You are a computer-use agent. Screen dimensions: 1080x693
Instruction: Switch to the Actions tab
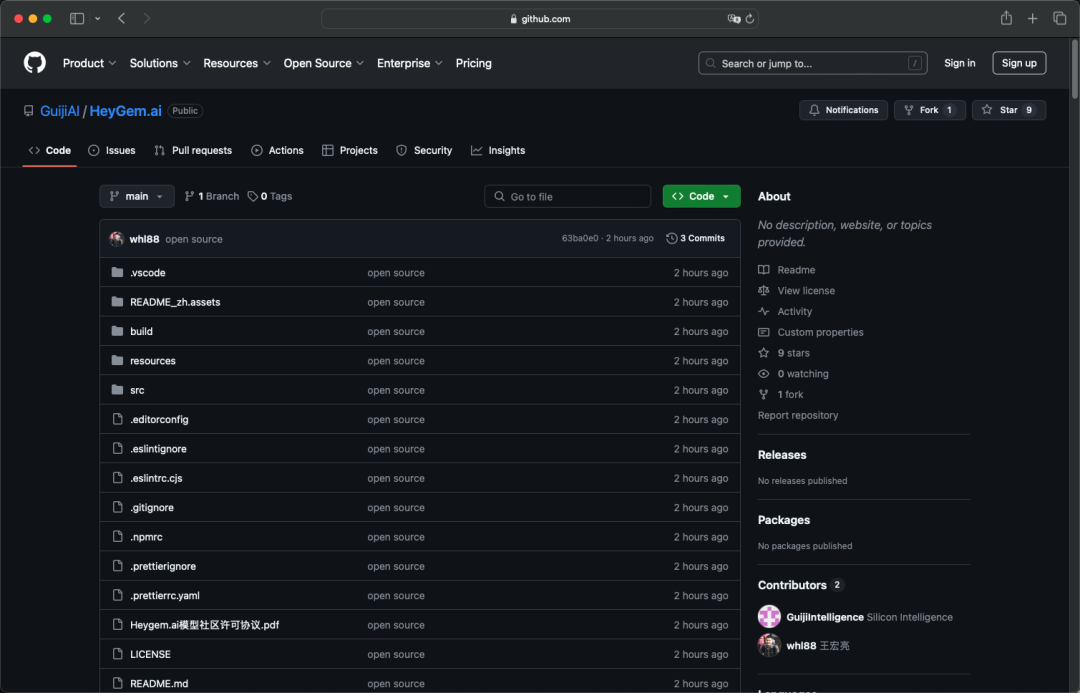277,150
